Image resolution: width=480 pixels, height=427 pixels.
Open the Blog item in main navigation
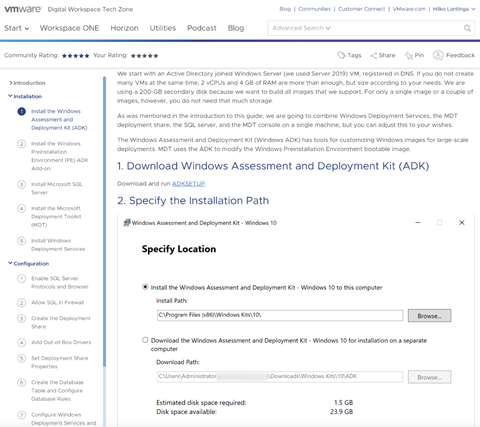click(236, 28)
